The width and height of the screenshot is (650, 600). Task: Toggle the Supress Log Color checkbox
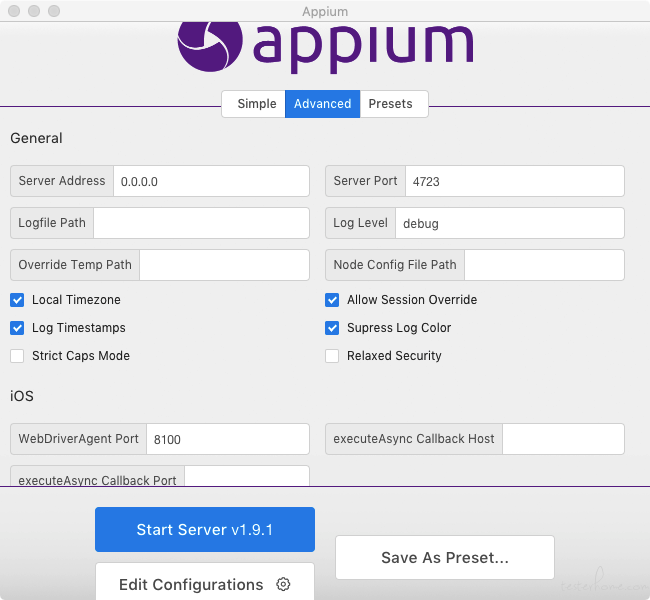332,328
